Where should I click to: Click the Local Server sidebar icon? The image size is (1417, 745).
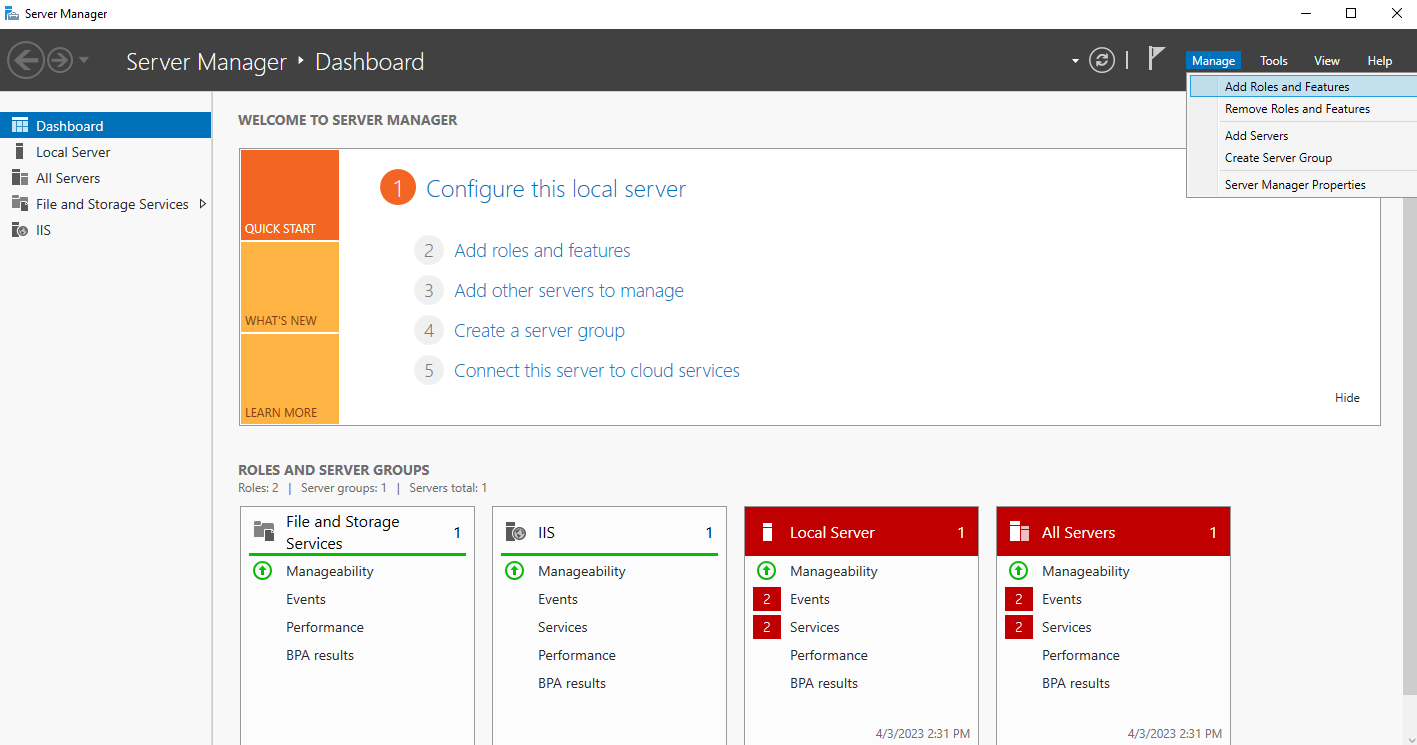[19, 152]
